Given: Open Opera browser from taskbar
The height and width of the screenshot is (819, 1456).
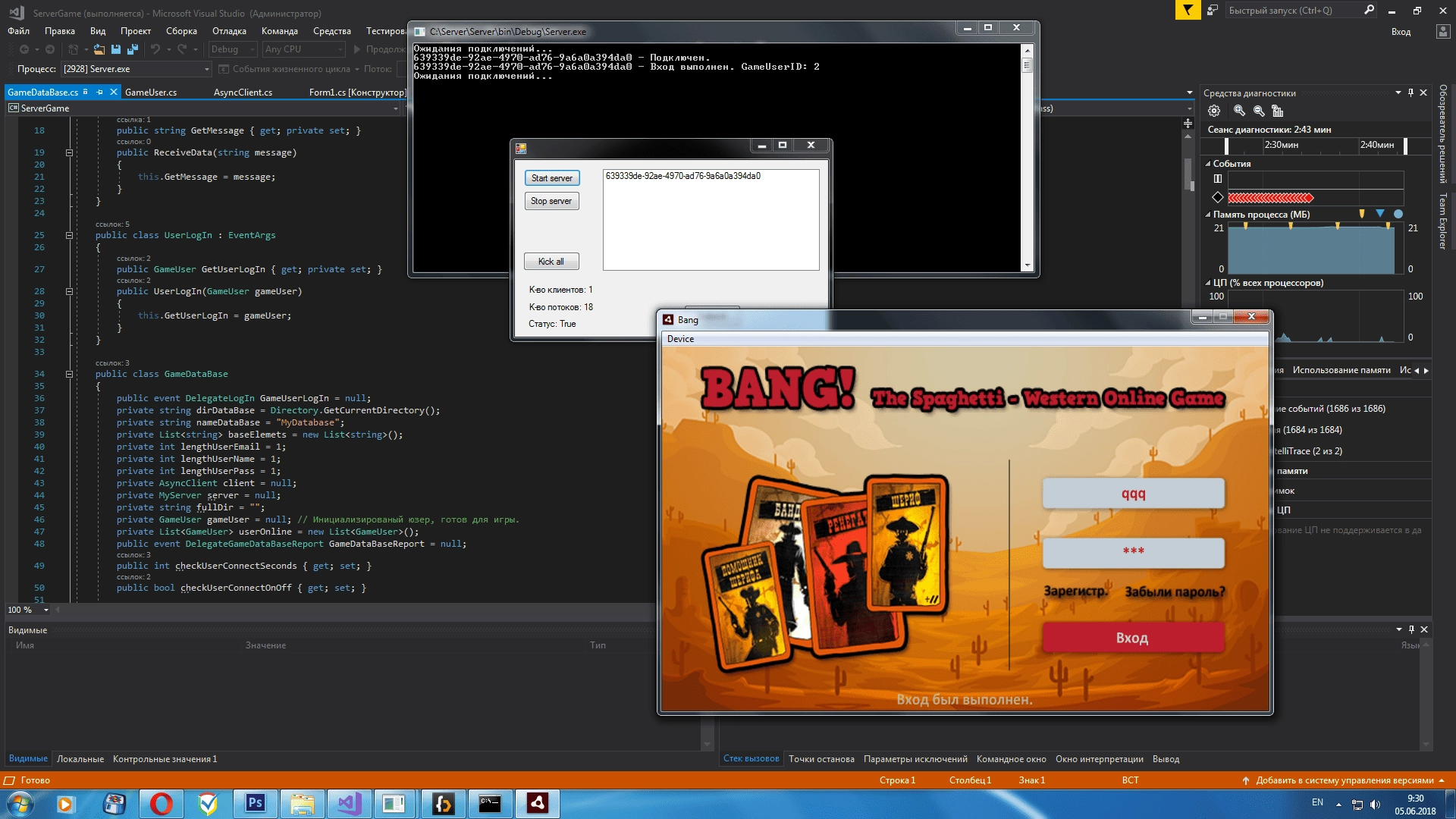Looking at the screenshot, I should click(161, 804).
